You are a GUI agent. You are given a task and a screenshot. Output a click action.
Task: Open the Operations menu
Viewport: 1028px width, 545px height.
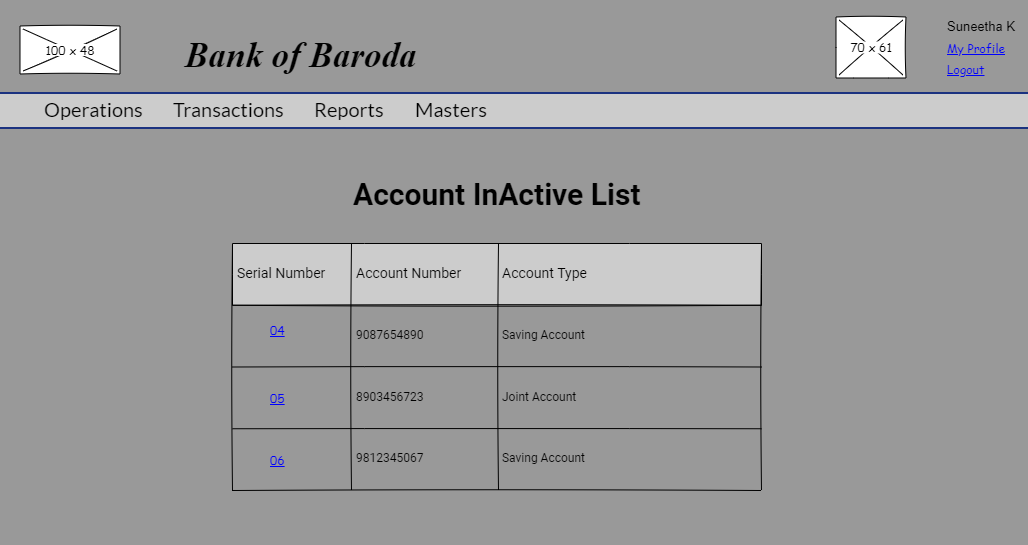point(93,110)
